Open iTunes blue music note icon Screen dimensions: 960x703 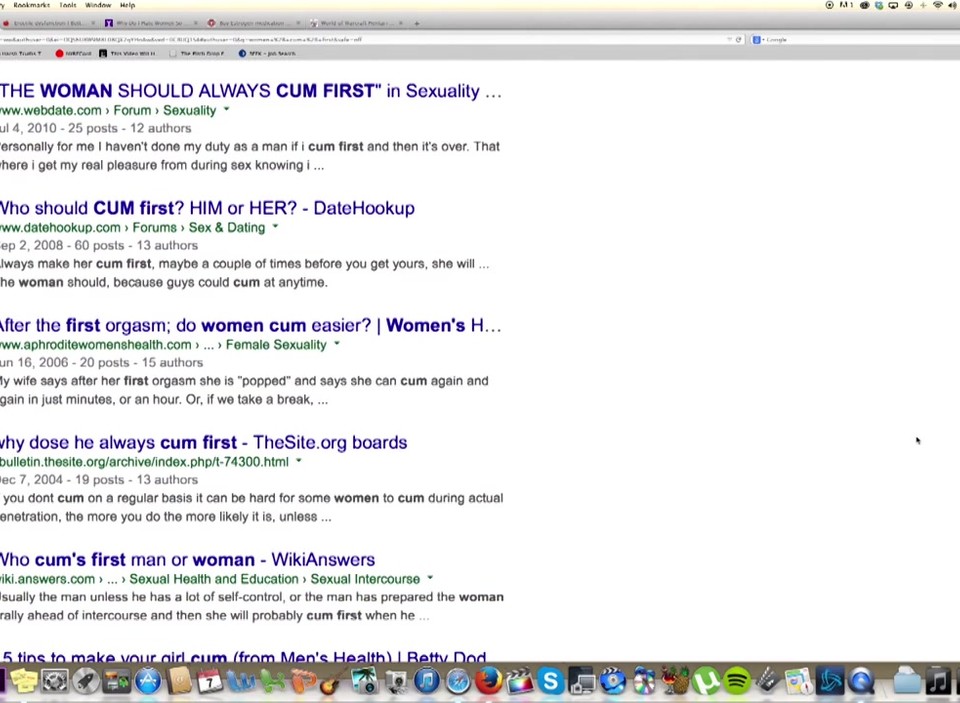pos(427,680)
